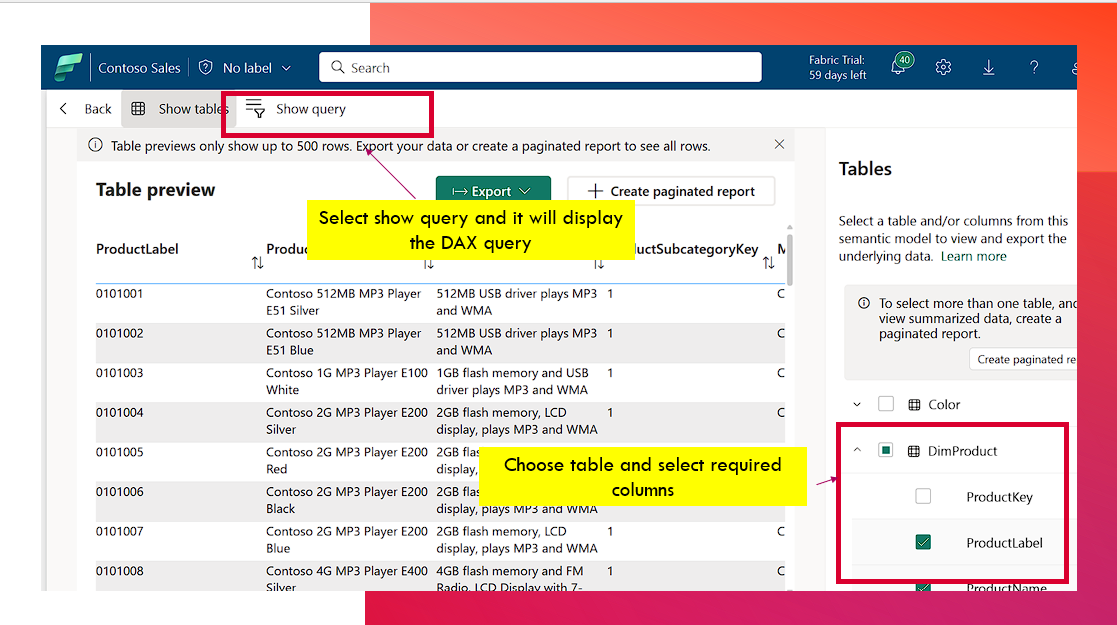Viewport: 1117px width, 625px height.
Task: Check the Color table checkbox
Action: coord(885,405)
